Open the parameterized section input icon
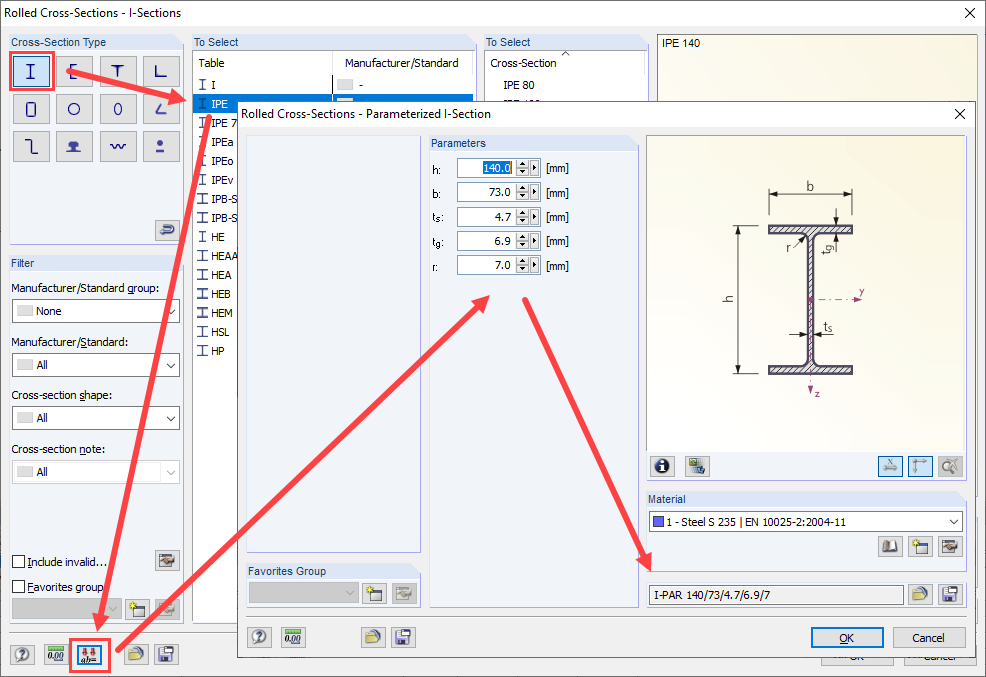The height and width of the screenshot is (677, 986). pyautogui.click(x=89, y=655)
